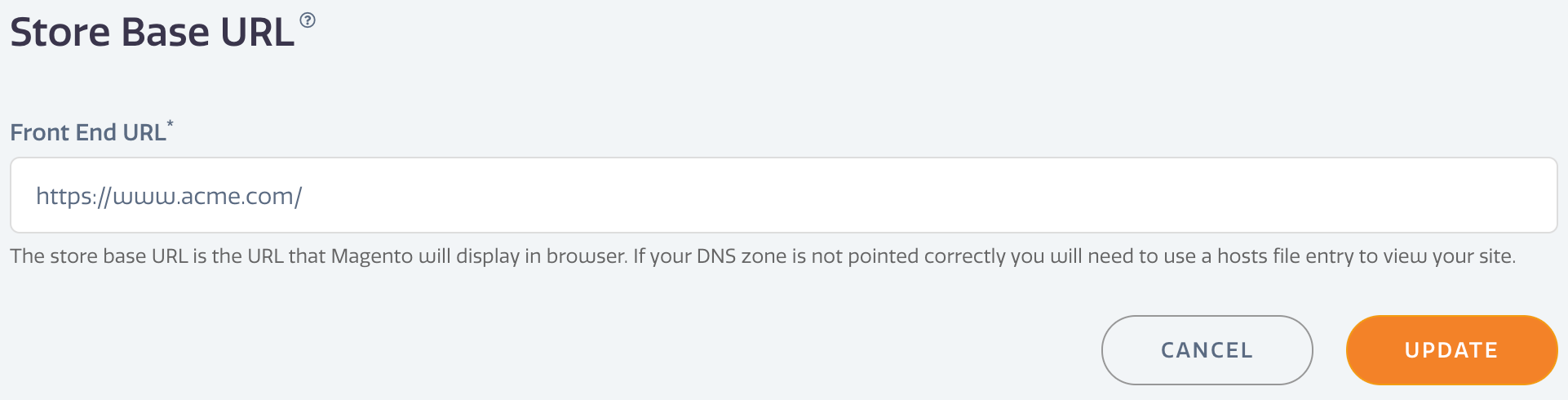
Task: Click the CANCEL button
Action: [x=1207, y=350]
